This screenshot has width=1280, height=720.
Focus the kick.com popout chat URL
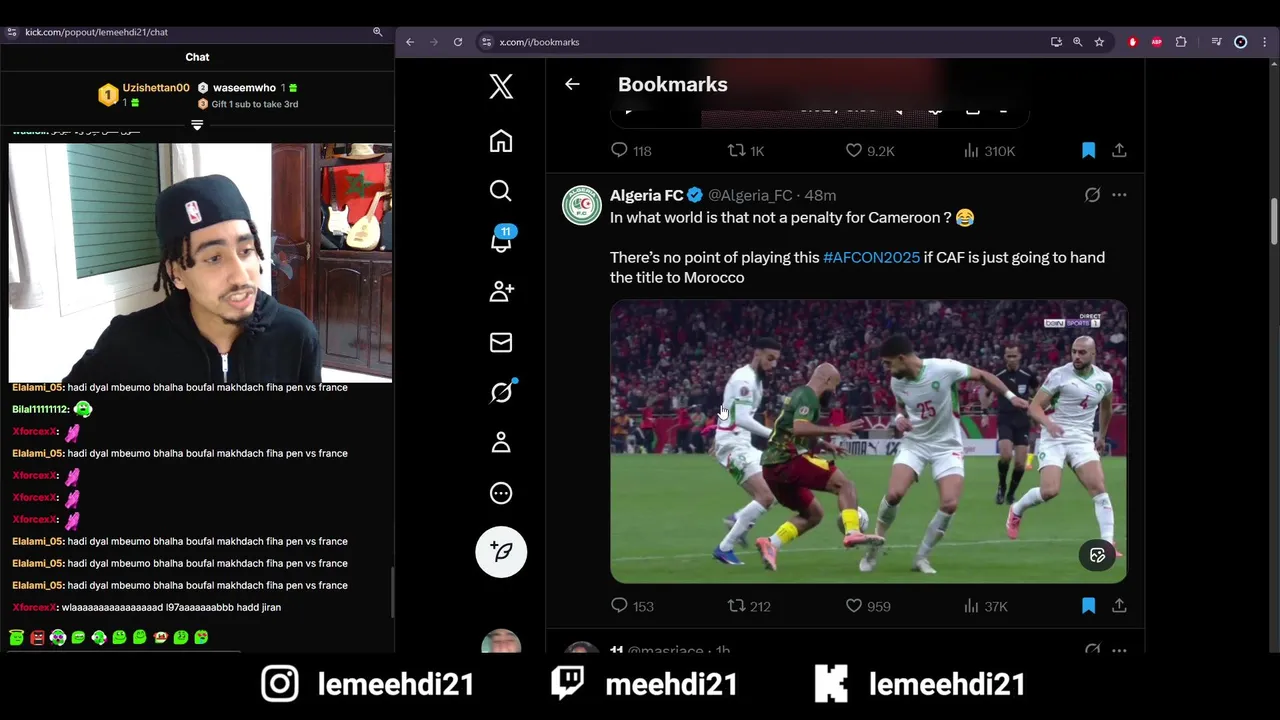(96, 32)
